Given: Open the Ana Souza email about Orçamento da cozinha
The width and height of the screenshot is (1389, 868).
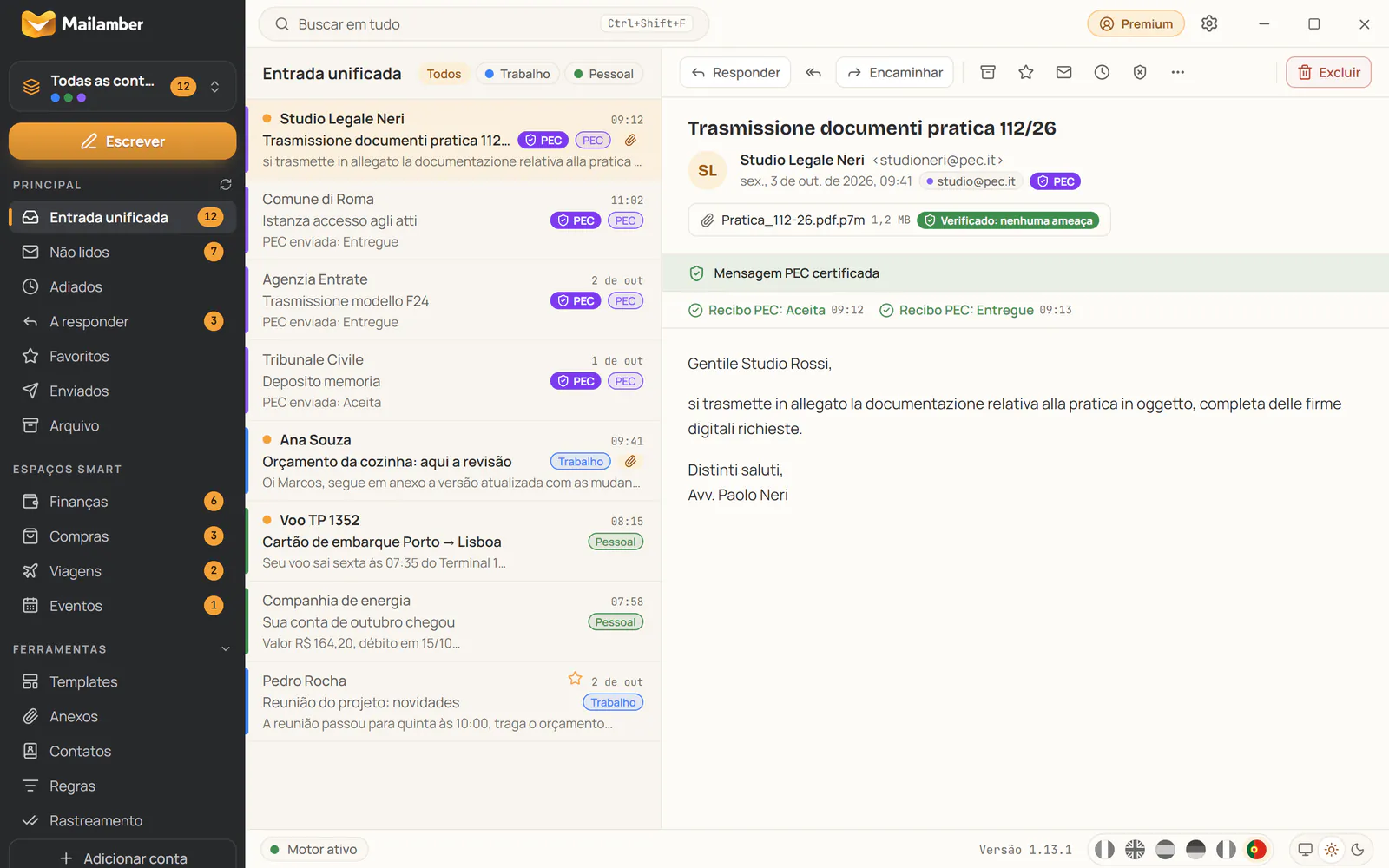Looking at the screenshot, I should tap(453, 461).
